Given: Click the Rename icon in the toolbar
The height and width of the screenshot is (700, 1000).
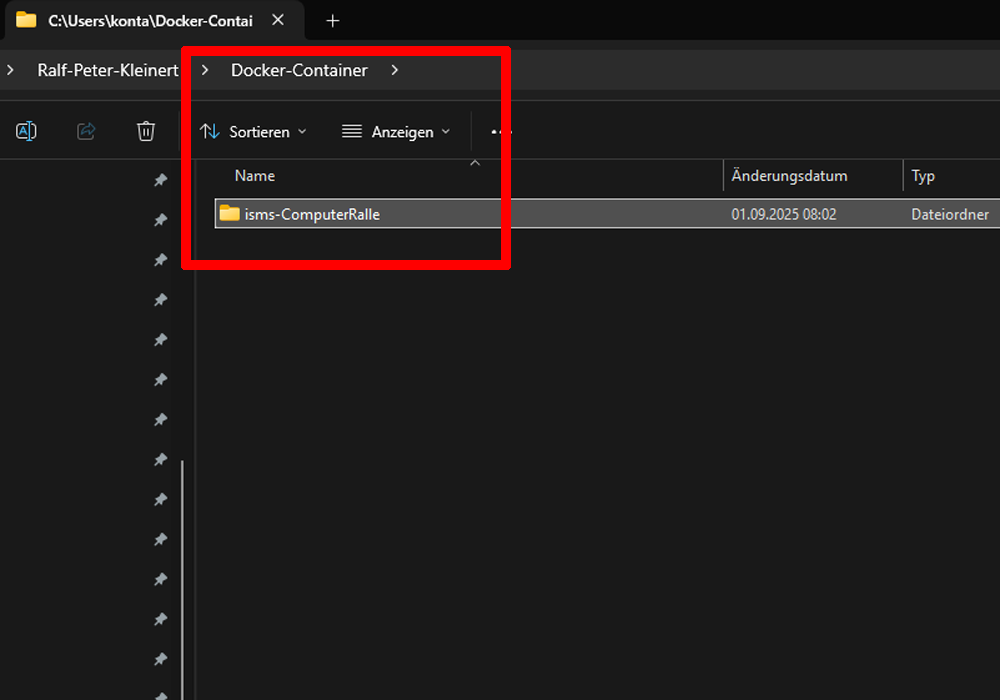Looking at the screenshot, I should pos(26,130).
